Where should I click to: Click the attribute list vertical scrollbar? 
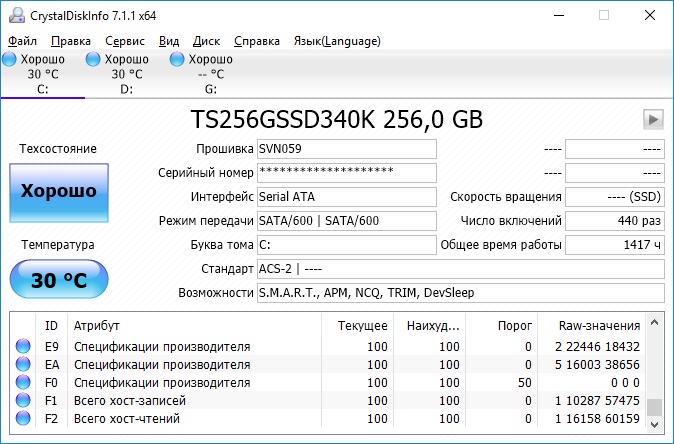(x=654, y=372)
